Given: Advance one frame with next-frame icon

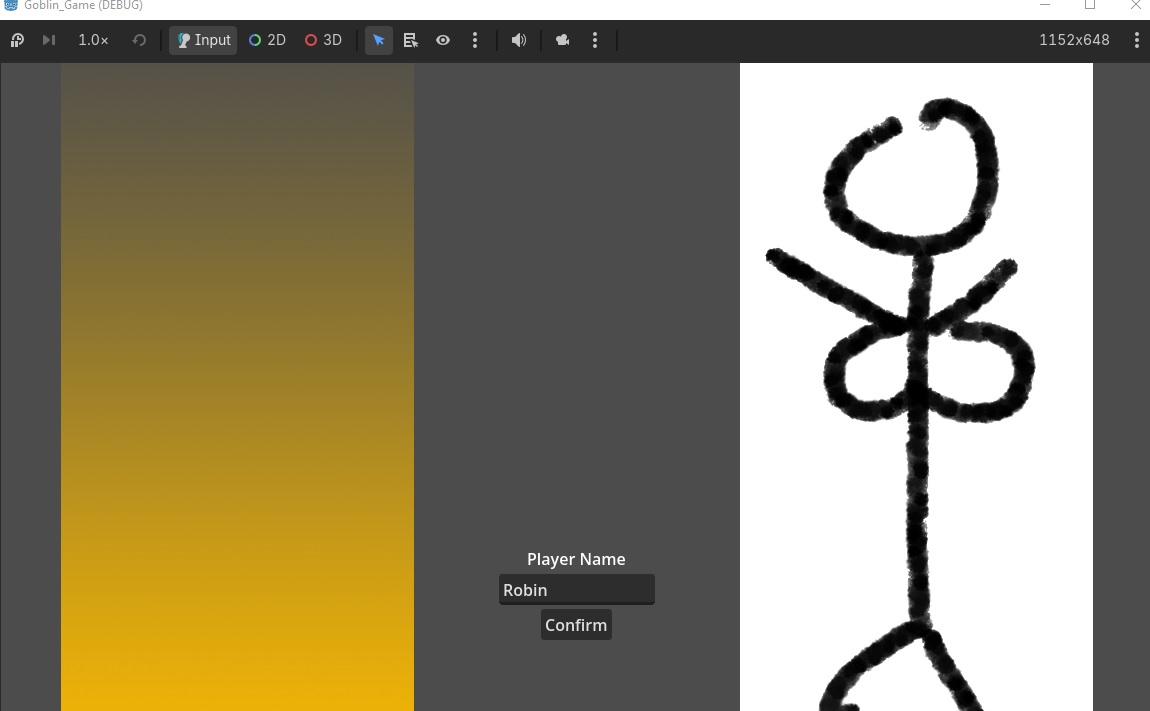Looking at the screenshot, I should (x=49, y=40).
